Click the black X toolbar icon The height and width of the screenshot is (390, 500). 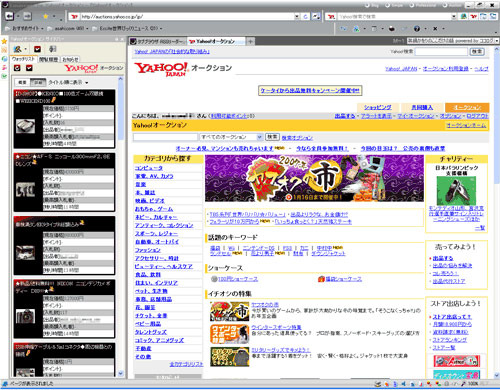(435, 29)
